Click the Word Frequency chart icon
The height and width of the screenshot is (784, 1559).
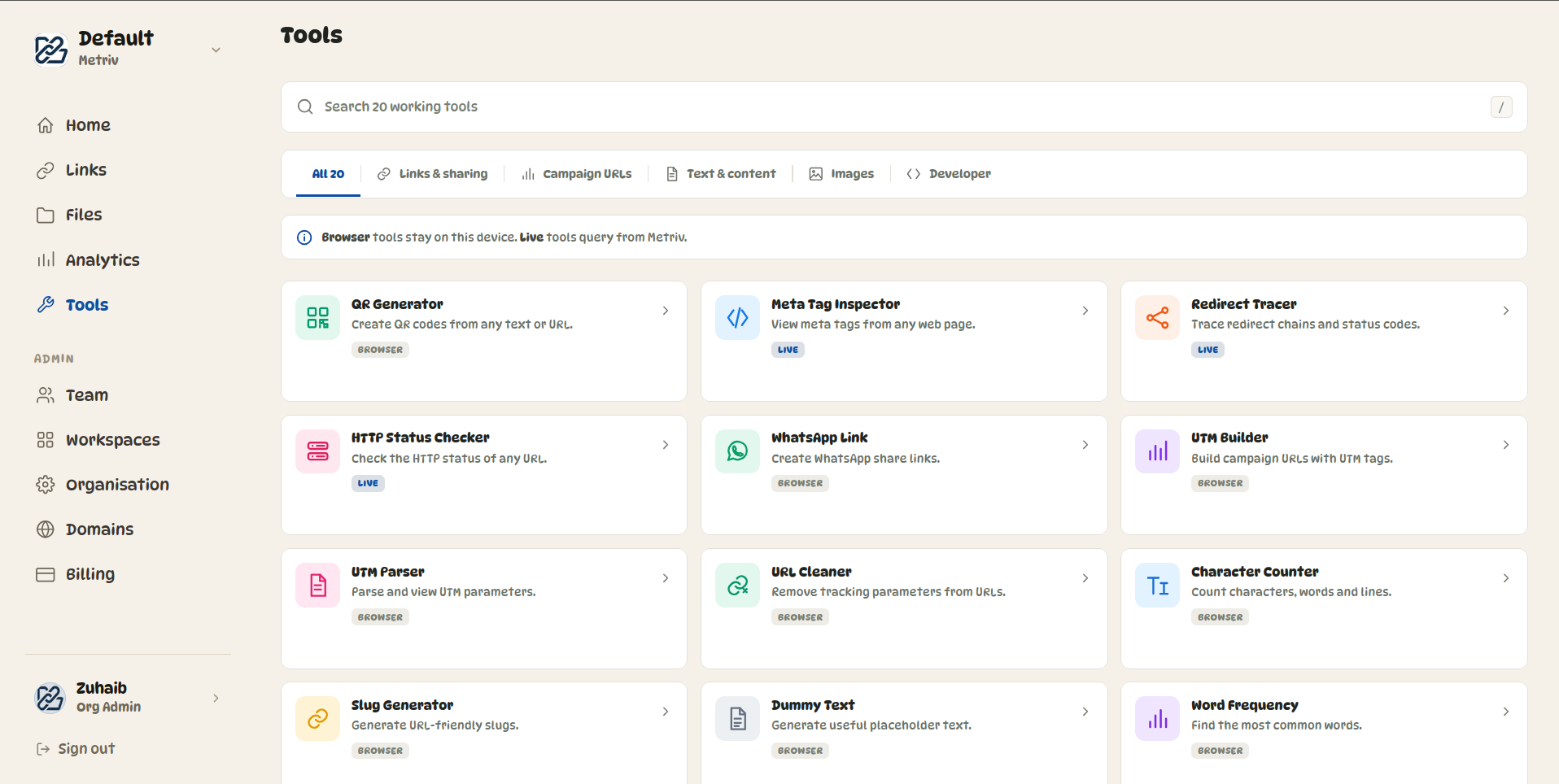pyautogui.click(x=1158, y=719)
